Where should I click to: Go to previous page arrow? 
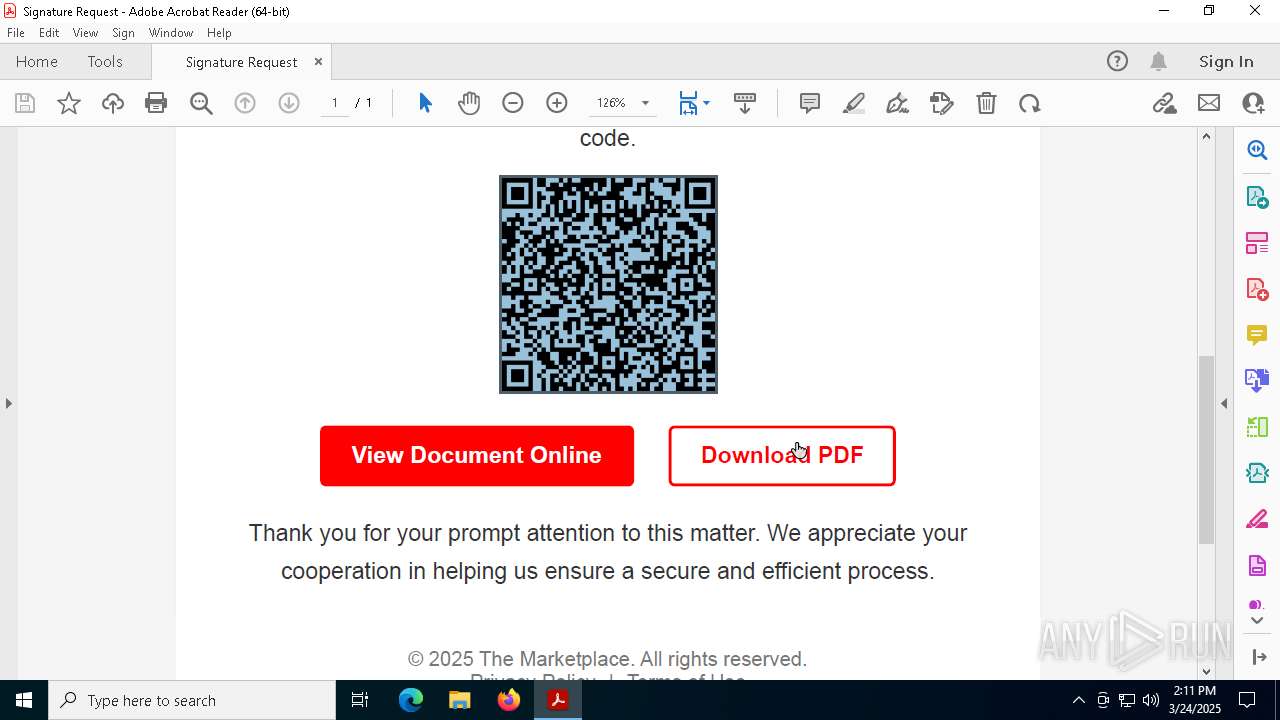245,103
